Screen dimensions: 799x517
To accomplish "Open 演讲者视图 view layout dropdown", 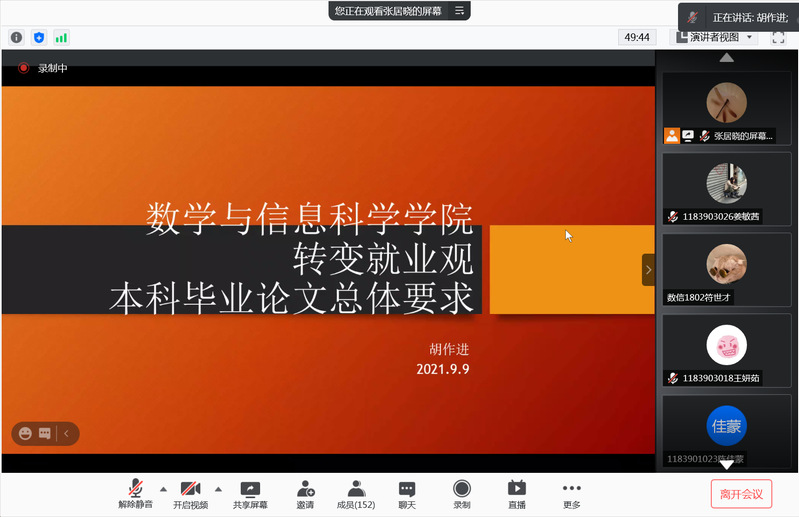I will [715, 37].
